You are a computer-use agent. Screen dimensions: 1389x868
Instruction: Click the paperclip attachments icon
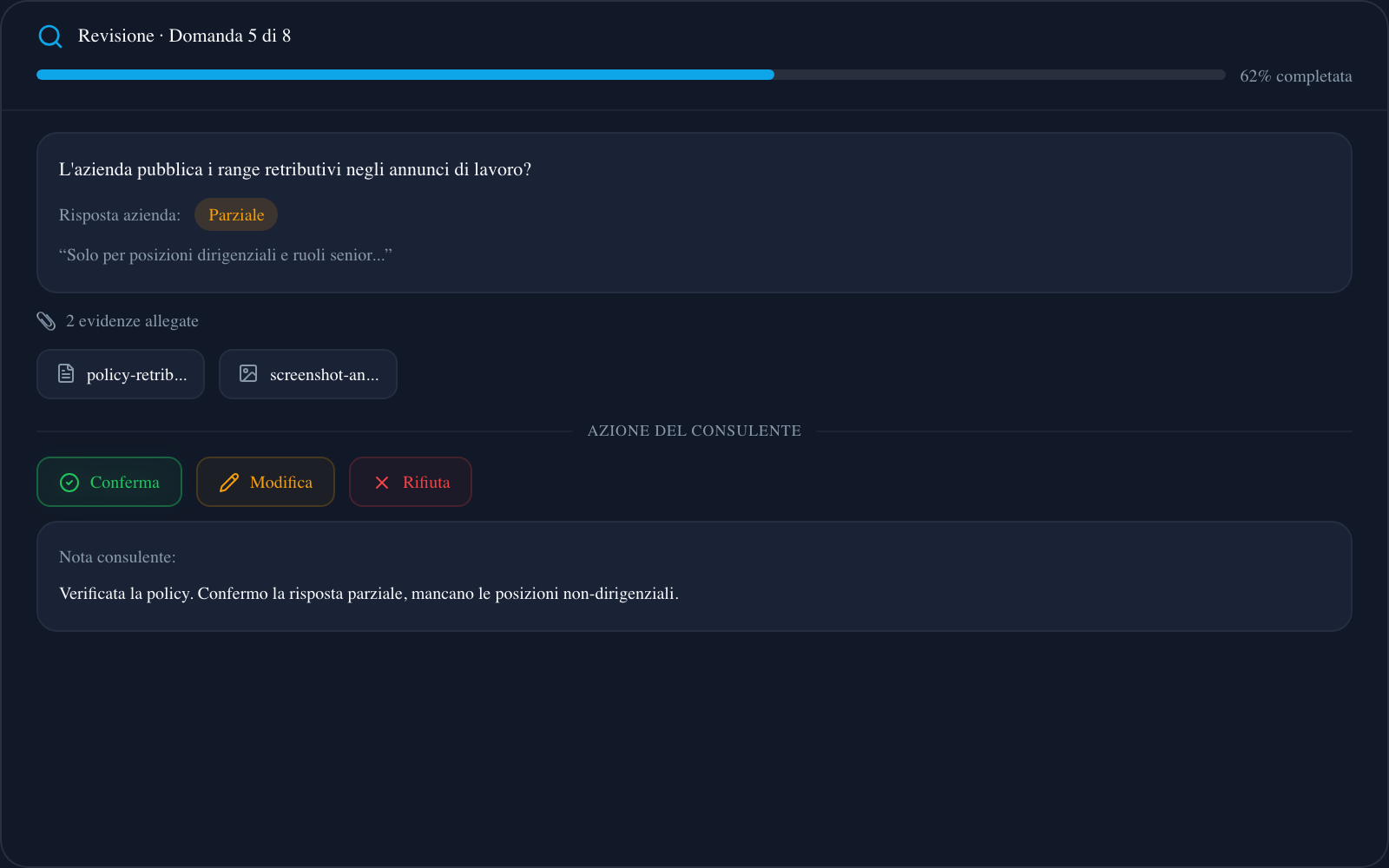(46, 321)
